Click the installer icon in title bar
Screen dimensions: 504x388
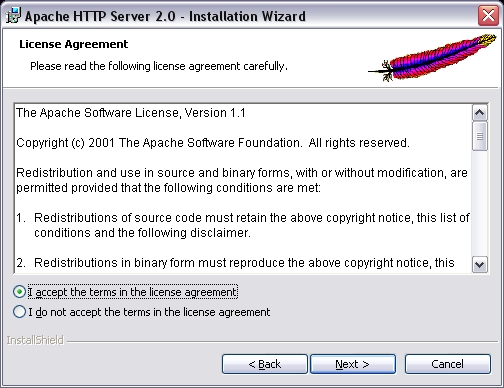pyautogui.click(x=13, y=16)
